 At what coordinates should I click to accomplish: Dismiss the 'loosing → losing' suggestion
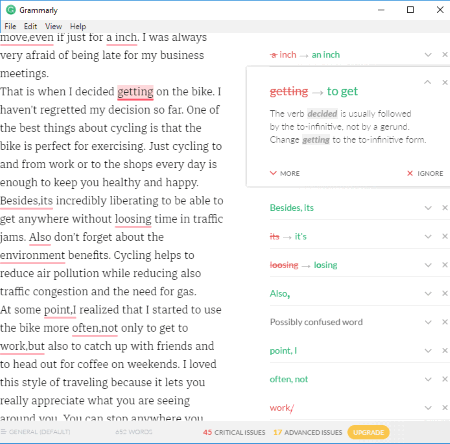click(445, 265)
